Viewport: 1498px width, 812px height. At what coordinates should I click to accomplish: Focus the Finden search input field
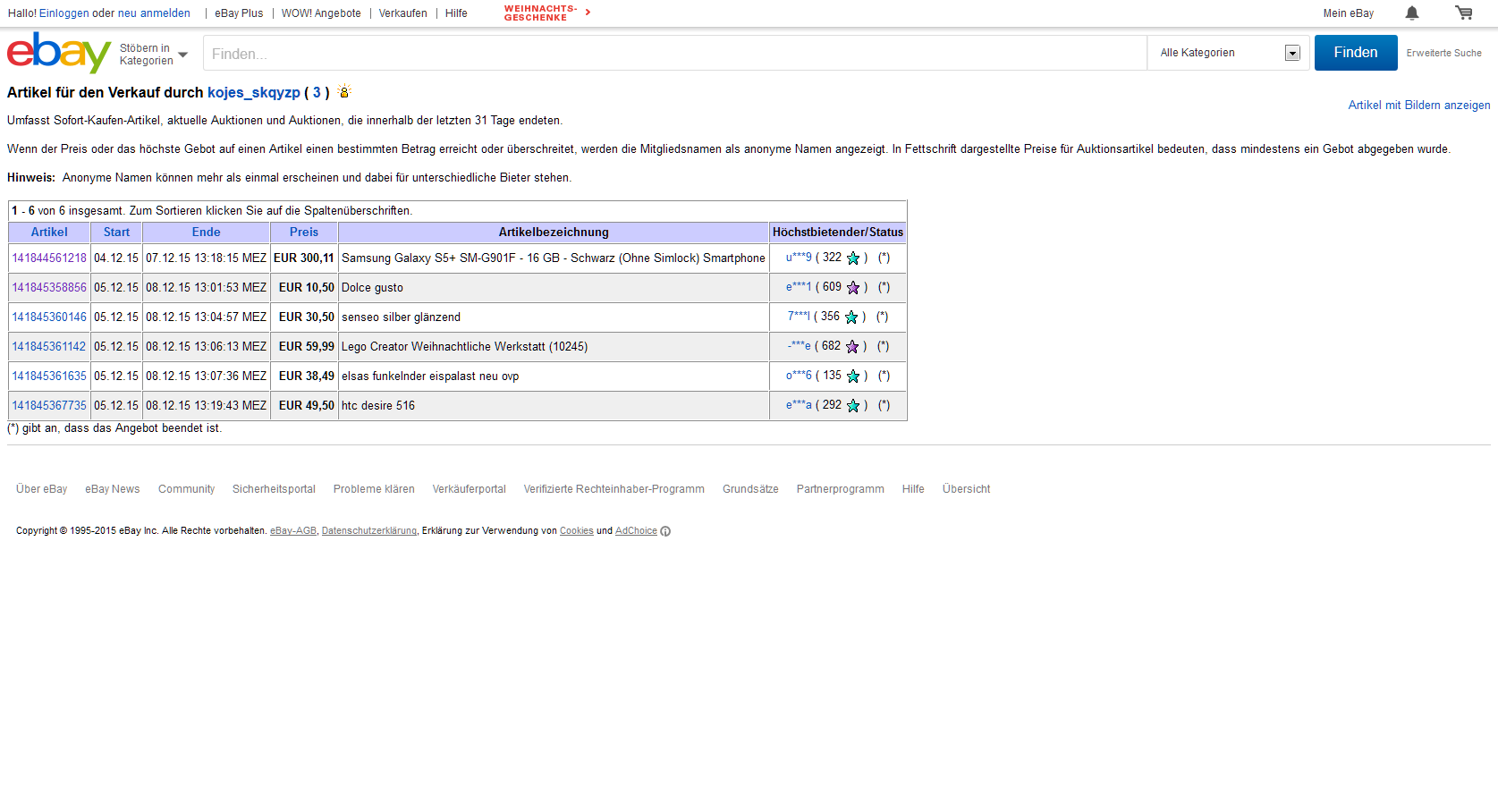(x=674, y=54)
